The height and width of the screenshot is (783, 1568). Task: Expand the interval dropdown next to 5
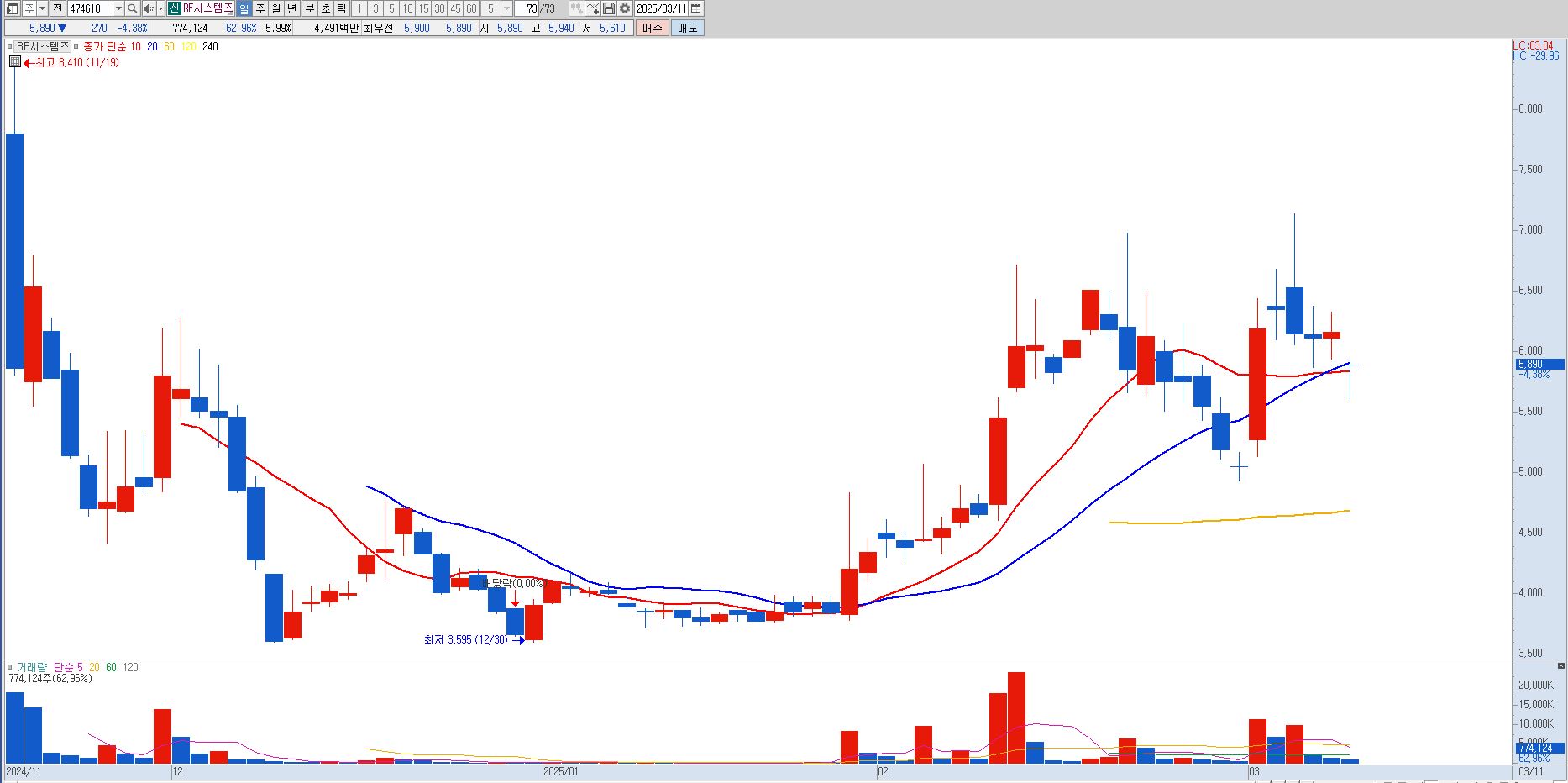point(506,8)
